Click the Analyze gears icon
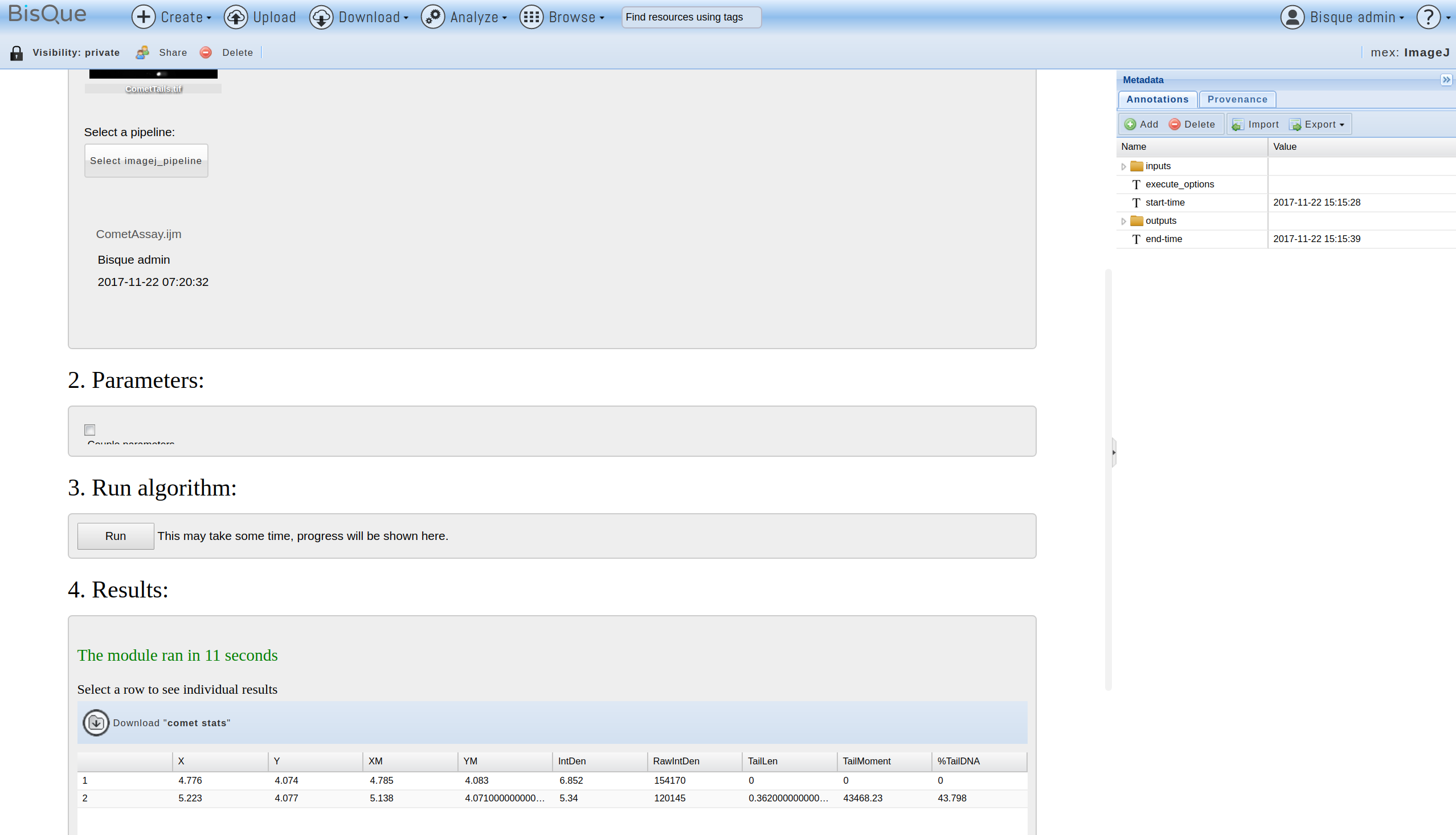Image resolution: width=1456 pixels, height=835 pixels. (x=433, y=17)
